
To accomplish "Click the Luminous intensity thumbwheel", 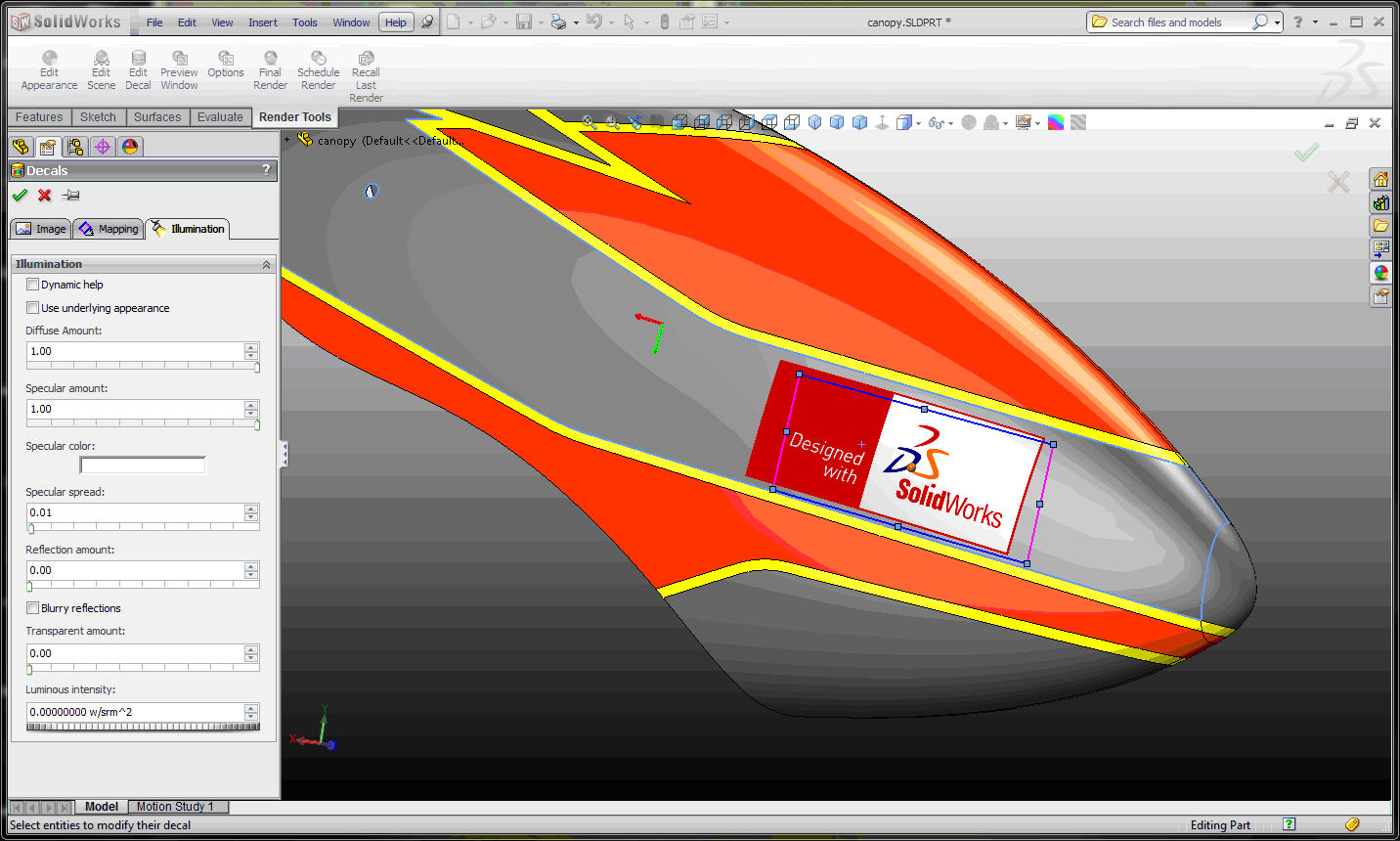I will coord(144,727).
